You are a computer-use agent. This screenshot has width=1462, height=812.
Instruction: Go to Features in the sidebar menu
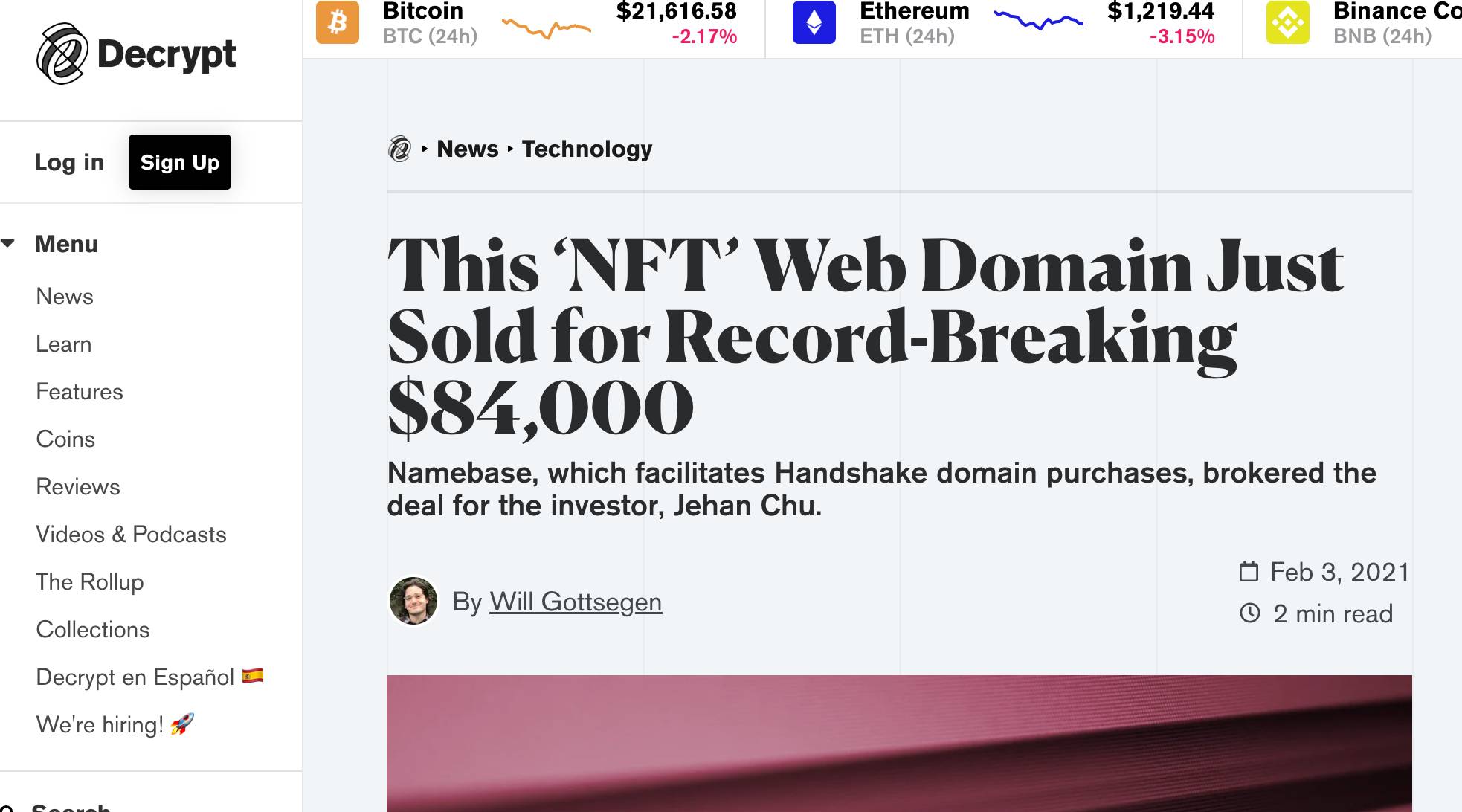[80, 392]
